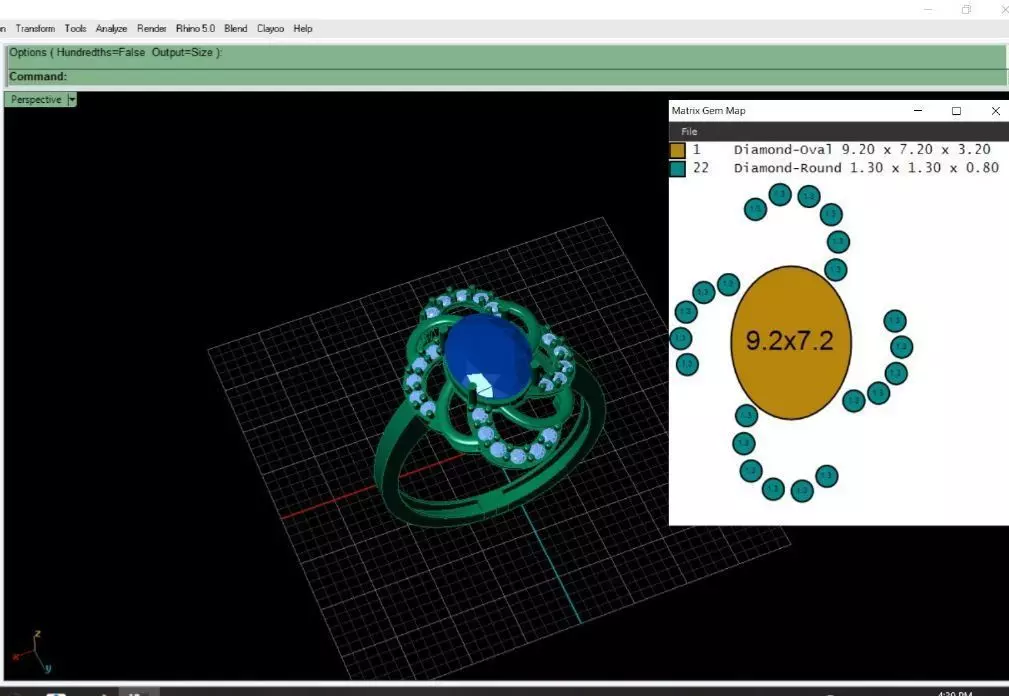Open File menu in Matrix Gem Map
This screenshot has height=696, width=1009.
689,131
